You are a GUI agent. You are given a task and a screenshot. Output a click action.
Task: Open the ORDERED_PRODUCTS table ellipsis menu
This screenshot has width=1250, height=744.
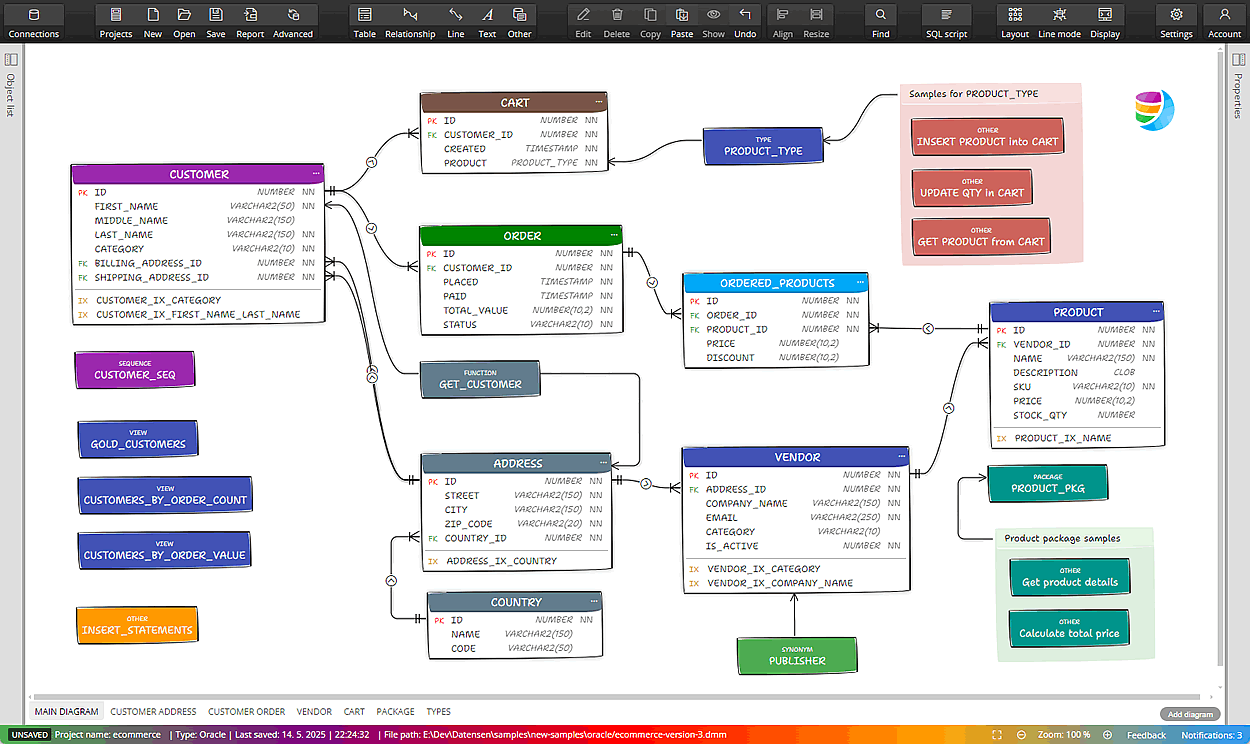coord(859,283)
